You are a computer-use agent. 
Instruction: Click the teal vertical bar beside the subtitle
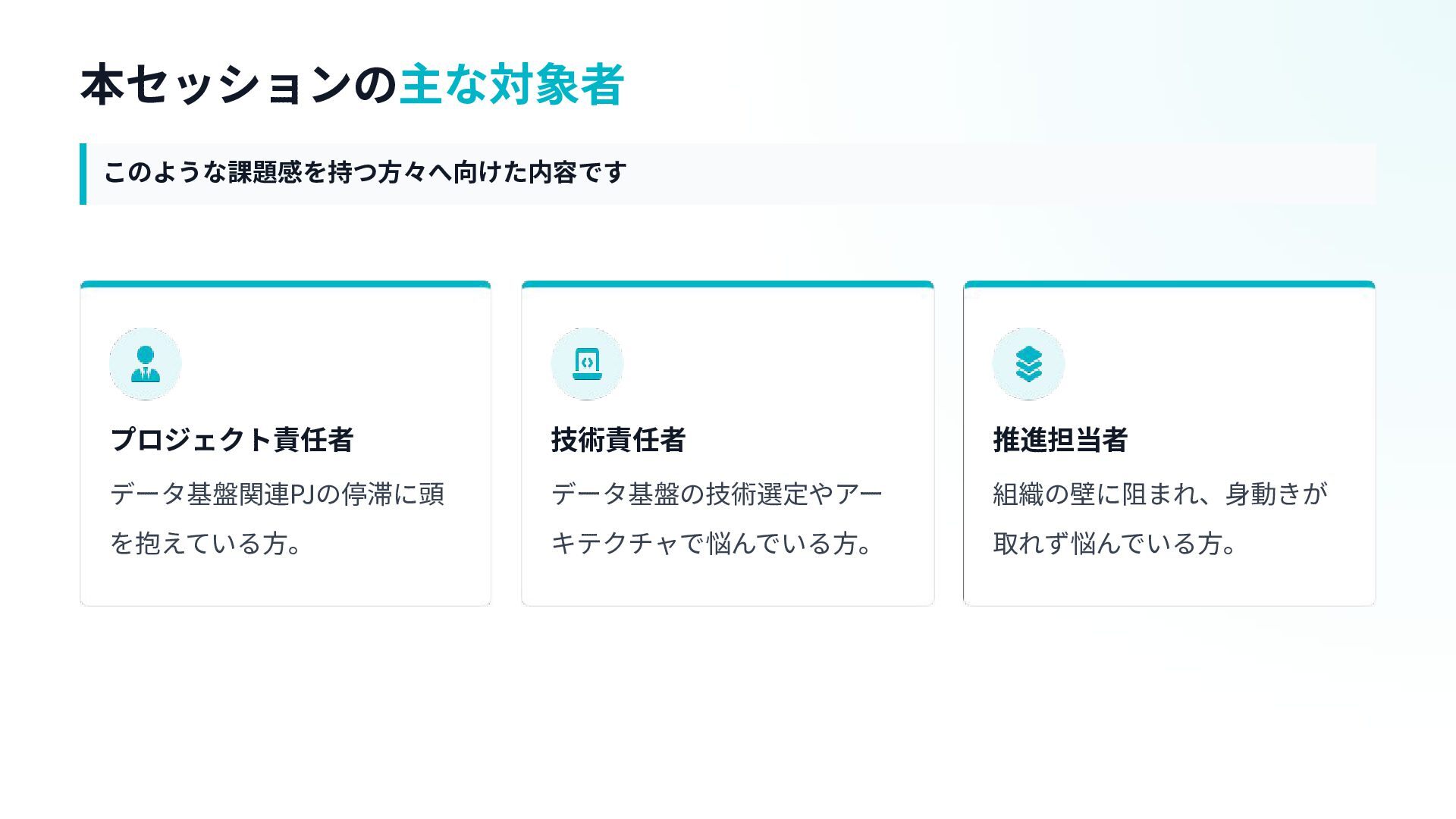[x=83, y=174]
